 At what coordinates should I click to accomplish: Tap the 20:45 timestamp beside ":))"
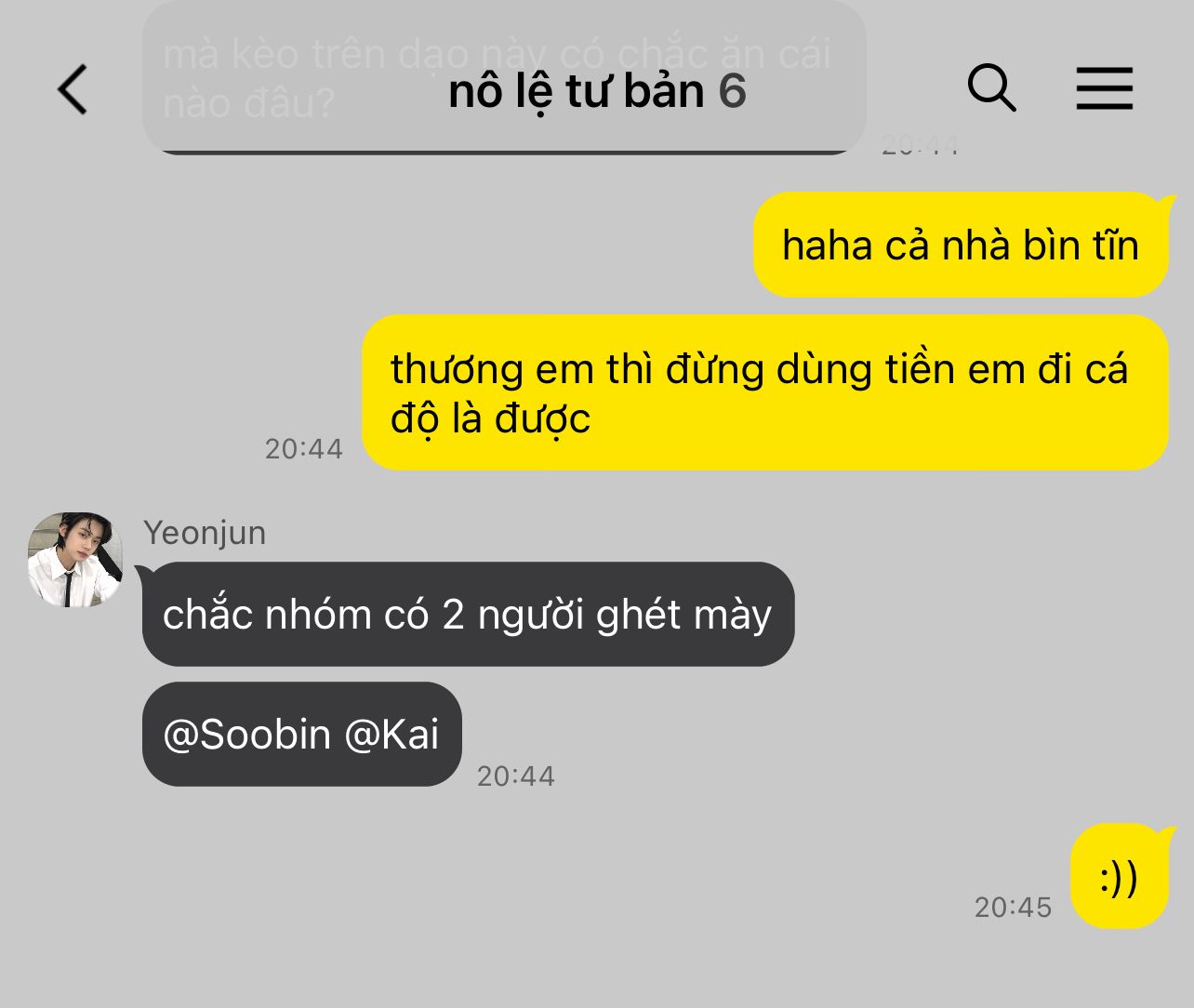click(x=1013, y=908)
